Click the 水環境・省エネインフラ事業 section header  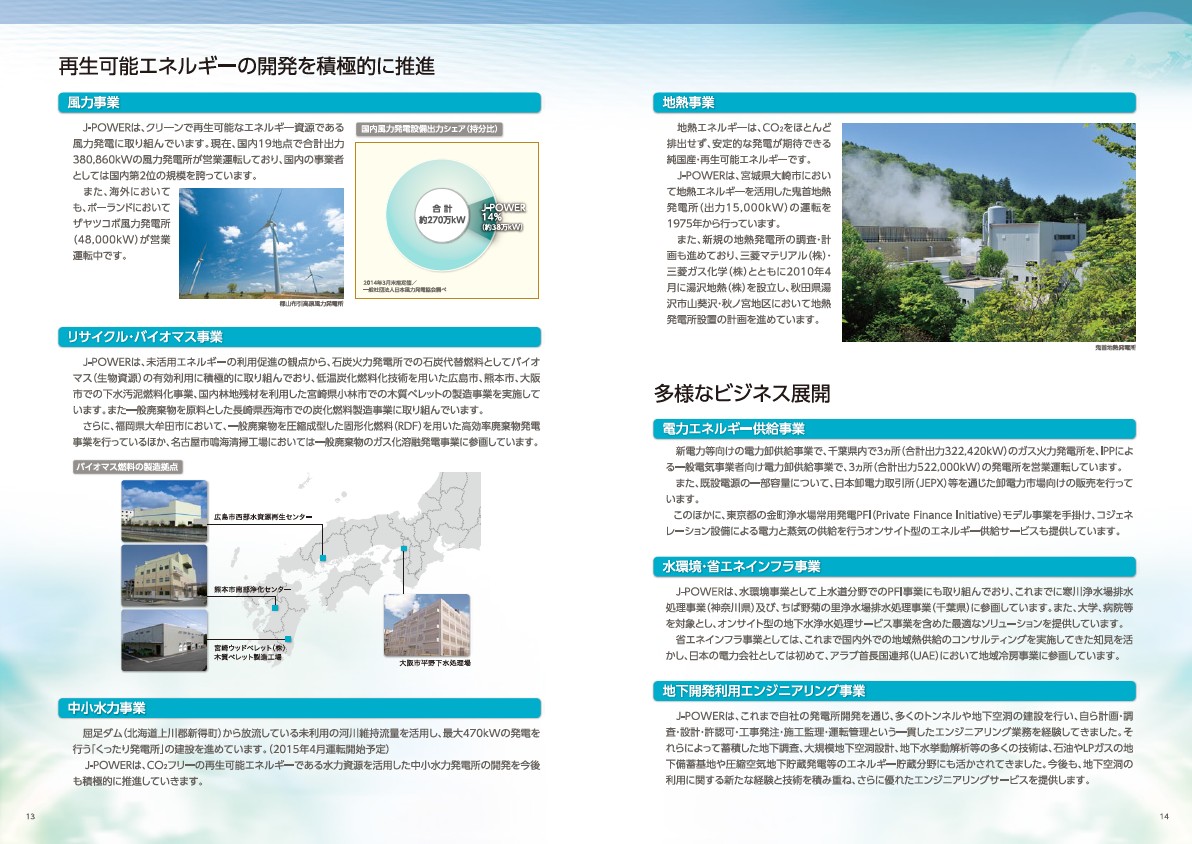(894, 566)
